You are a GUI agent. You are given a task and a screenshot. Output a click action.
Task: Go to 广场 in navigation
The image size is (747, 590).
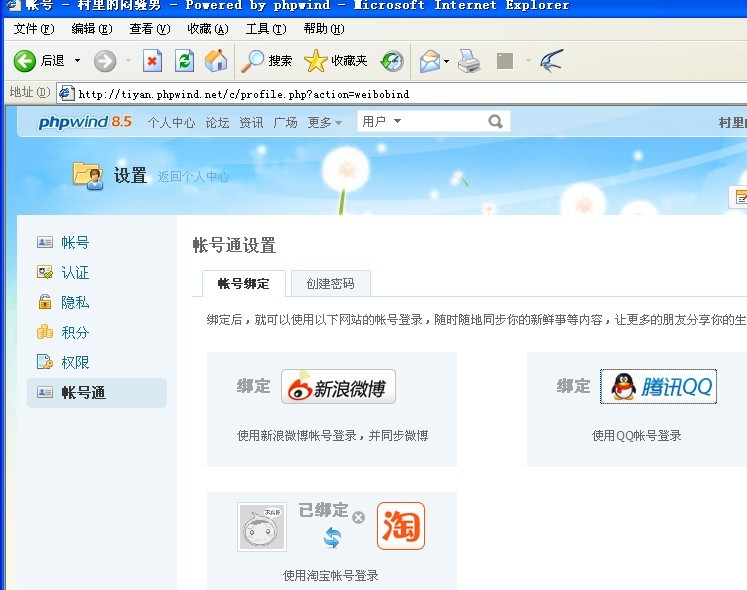click(285, 122)
